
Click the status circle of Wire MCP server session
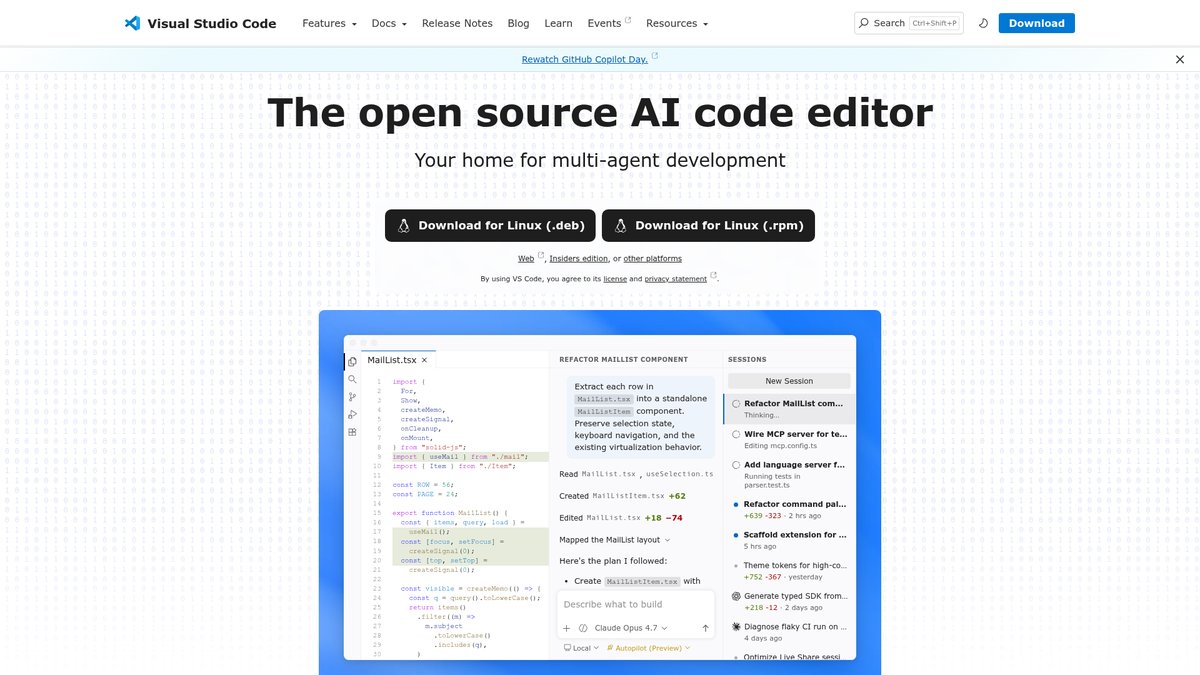pyautogui.click(x=736, y=434)
